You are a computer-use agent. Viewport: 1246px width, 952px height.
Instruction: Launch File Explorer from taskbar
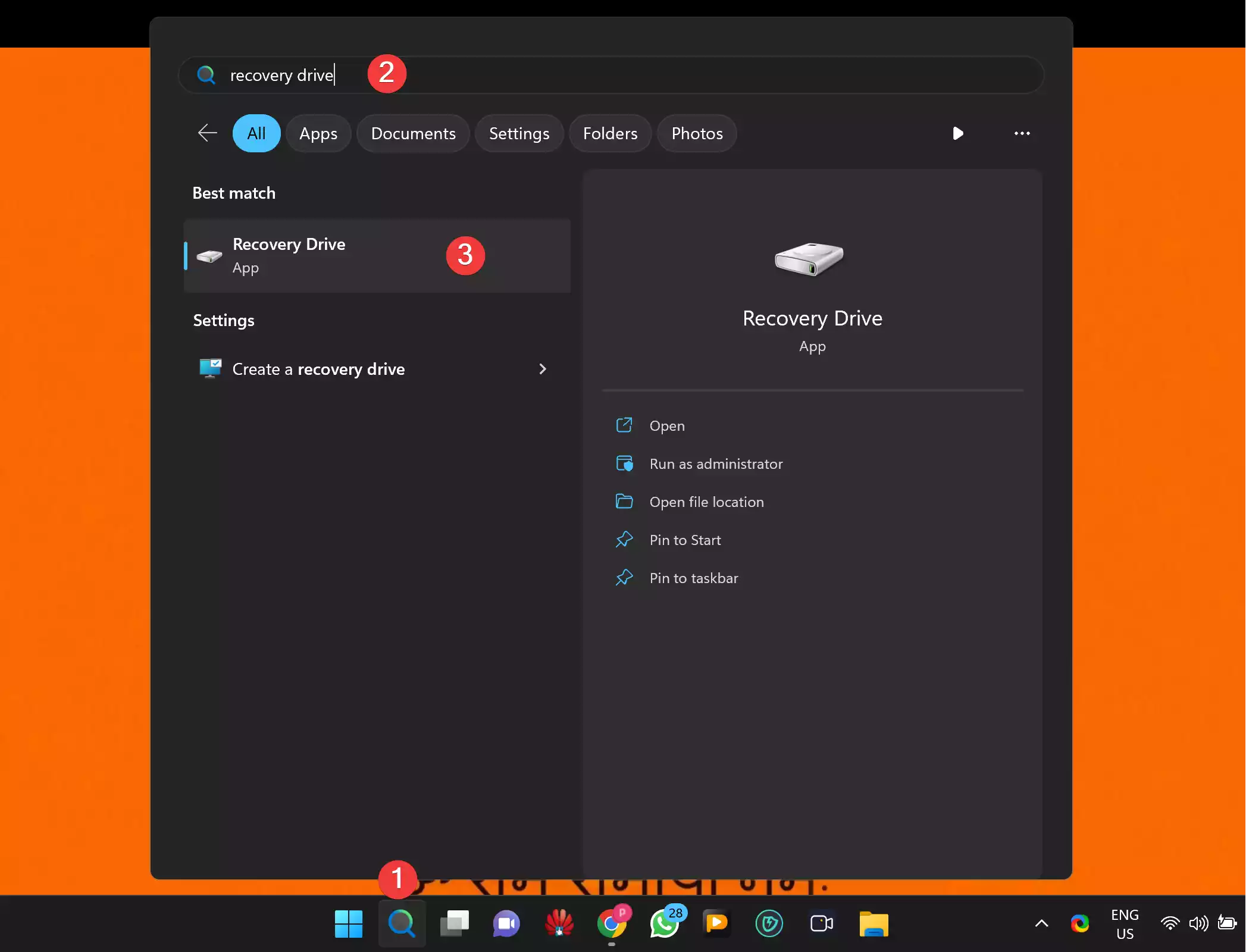point(873,923)
